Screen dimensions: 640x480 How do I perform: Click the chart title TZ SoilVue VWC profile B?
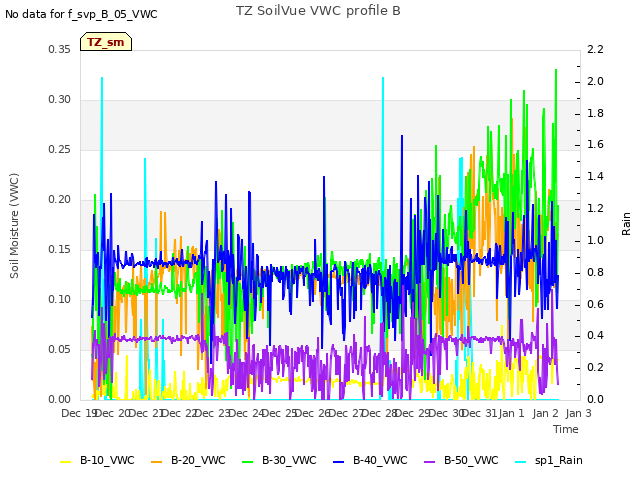click(318, 11)
